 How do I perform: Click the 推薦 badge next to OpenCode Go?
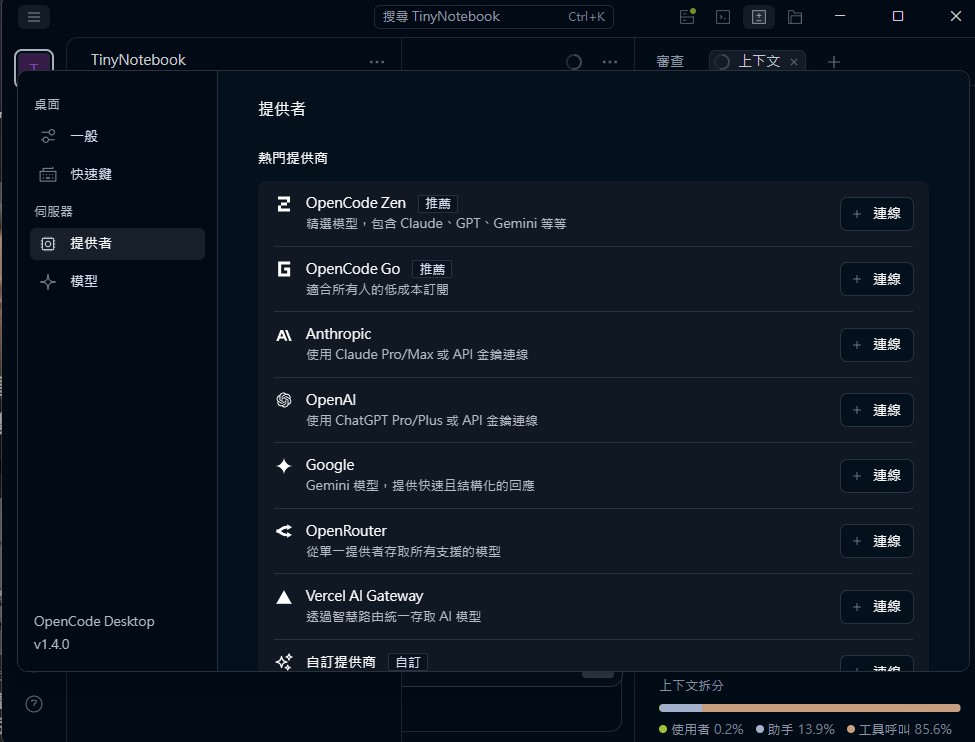pos(432,269)
